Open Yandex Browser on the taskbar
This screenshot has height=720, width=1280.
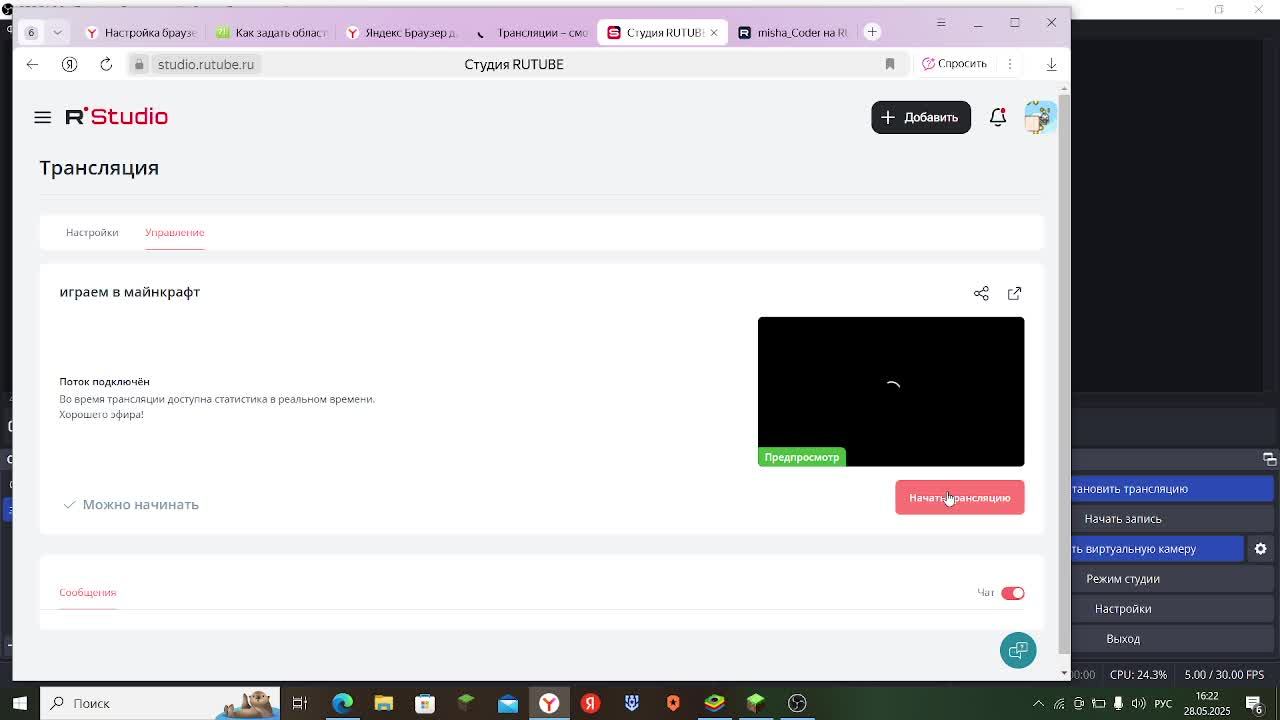(549, 703)
